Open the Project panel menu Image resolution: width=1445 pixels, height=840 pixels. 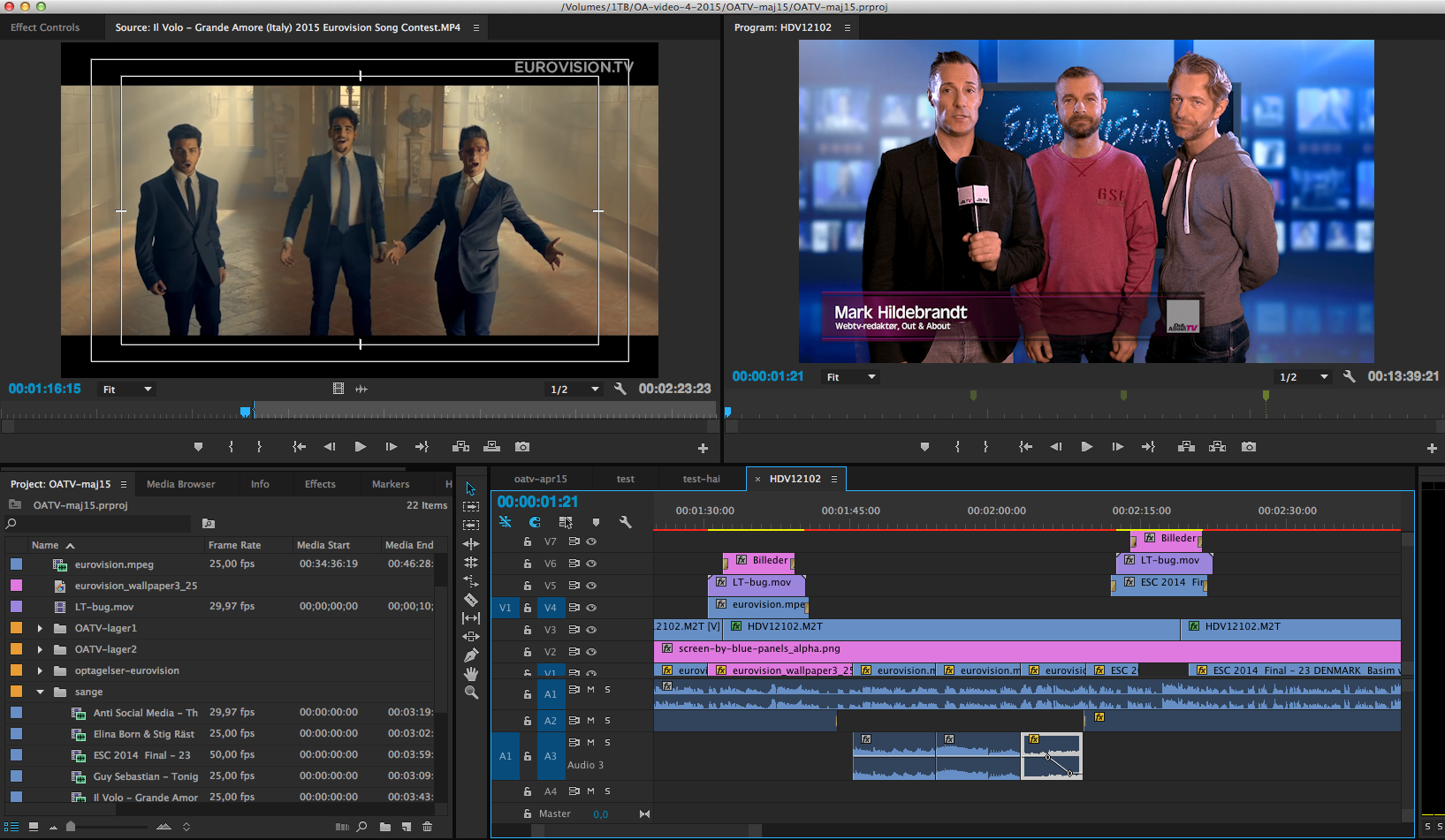tap(124, 484)
